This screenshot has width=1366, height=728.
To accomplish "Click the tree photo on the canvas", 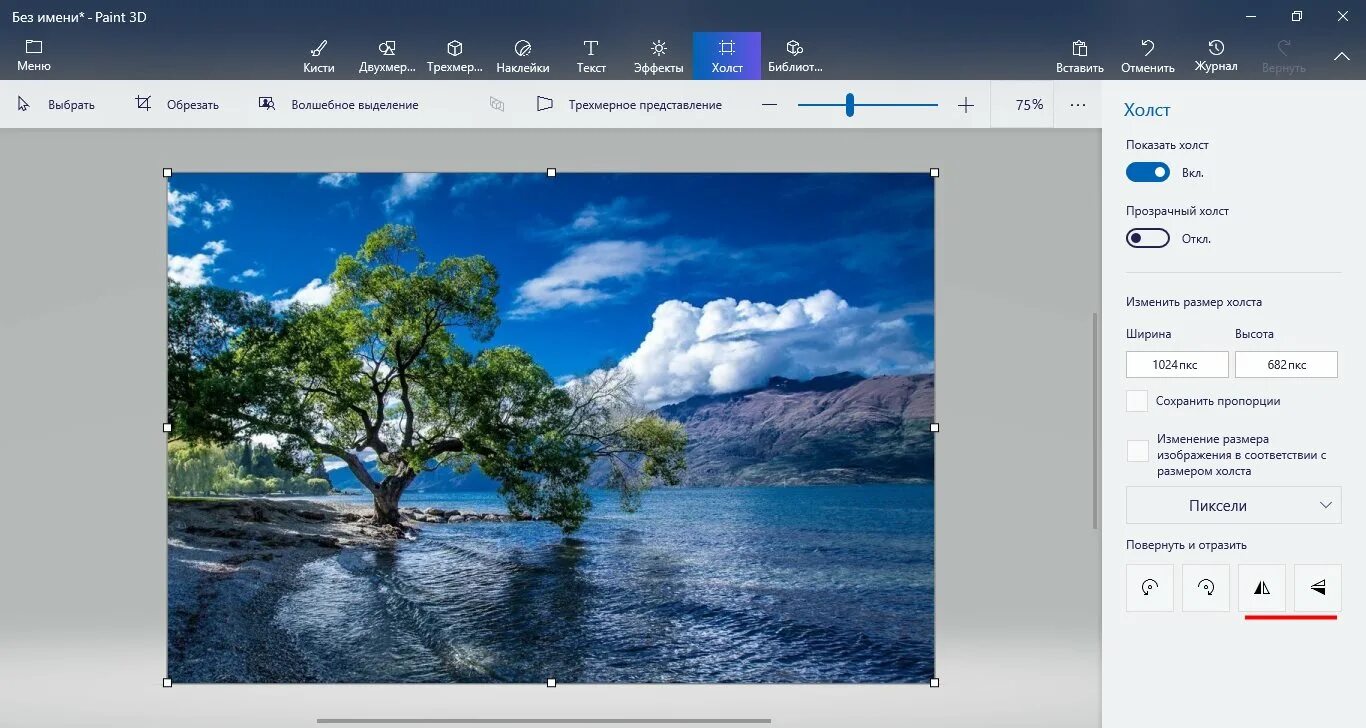I will (x=551, y=427).
